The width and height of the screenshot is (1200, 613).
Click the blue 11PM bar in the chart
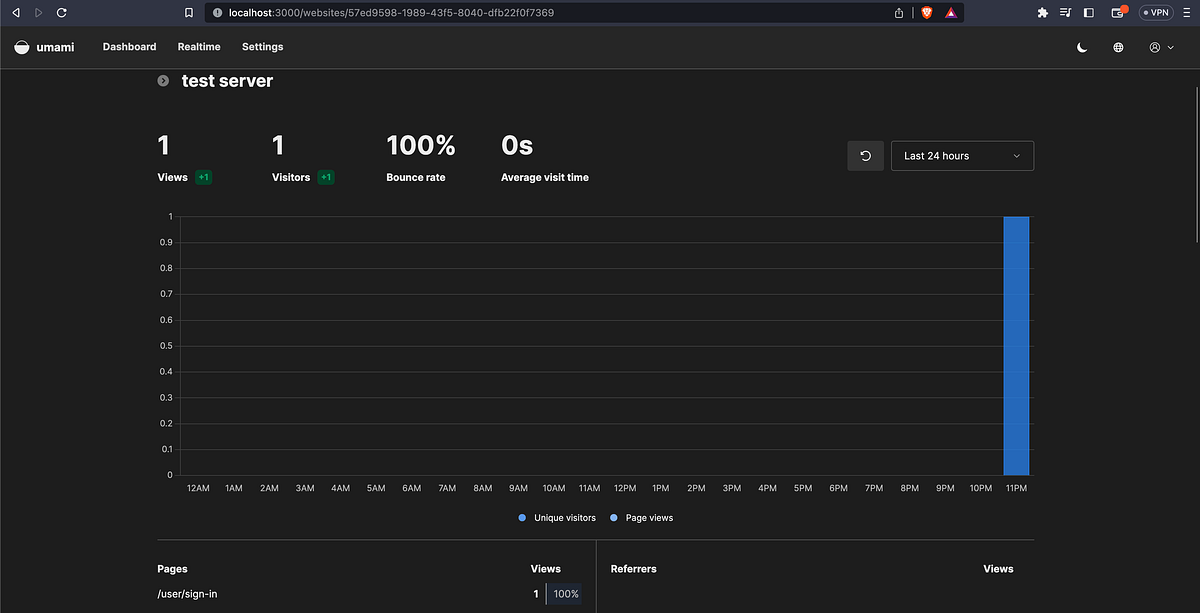click(1016, 345)
